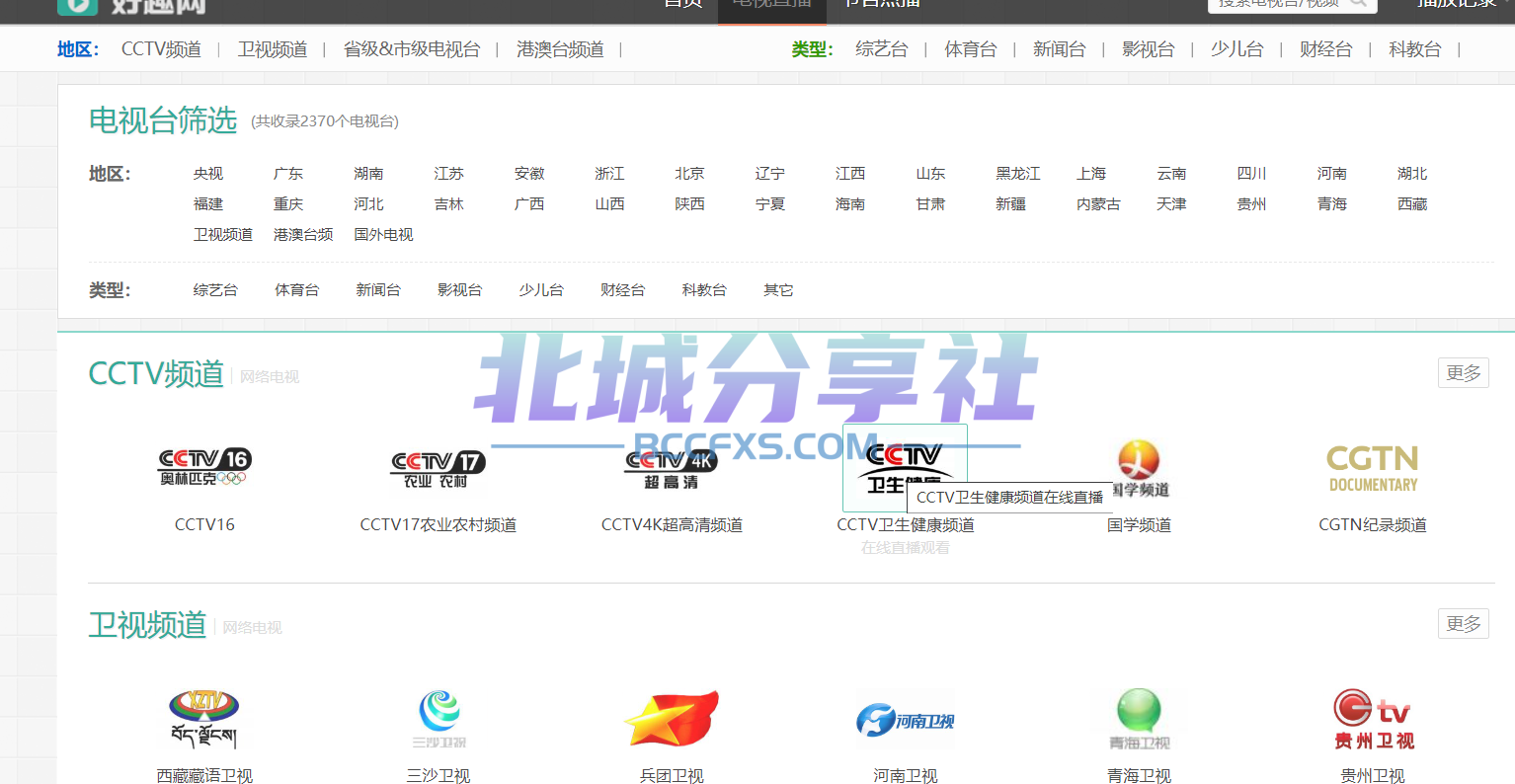Filter stations by 北京 region
This screenshot has width=1515, height=784.
pyautogui.click(x=689, y=174)
